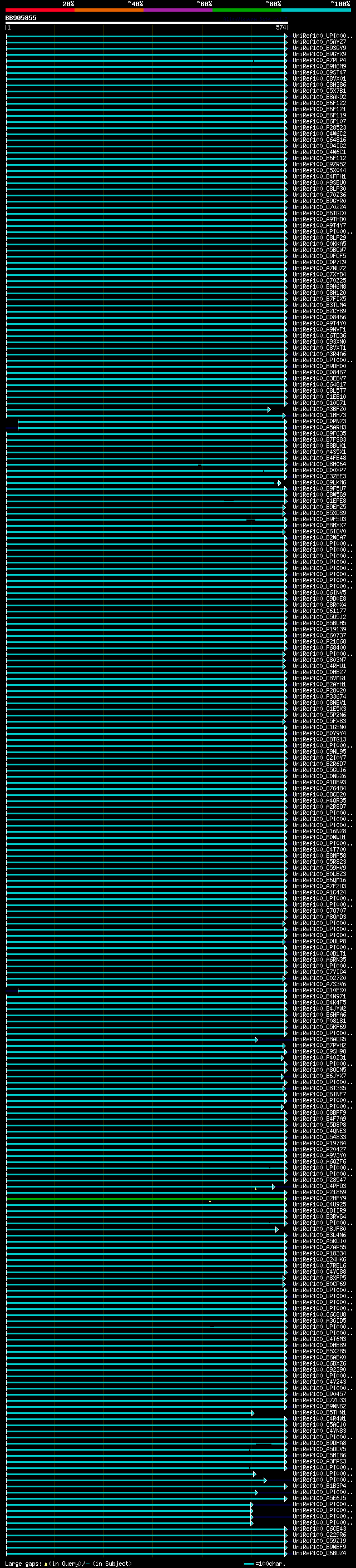
Task: Open hit UniRef100_Q6IQV0
Action: (319, 531)
